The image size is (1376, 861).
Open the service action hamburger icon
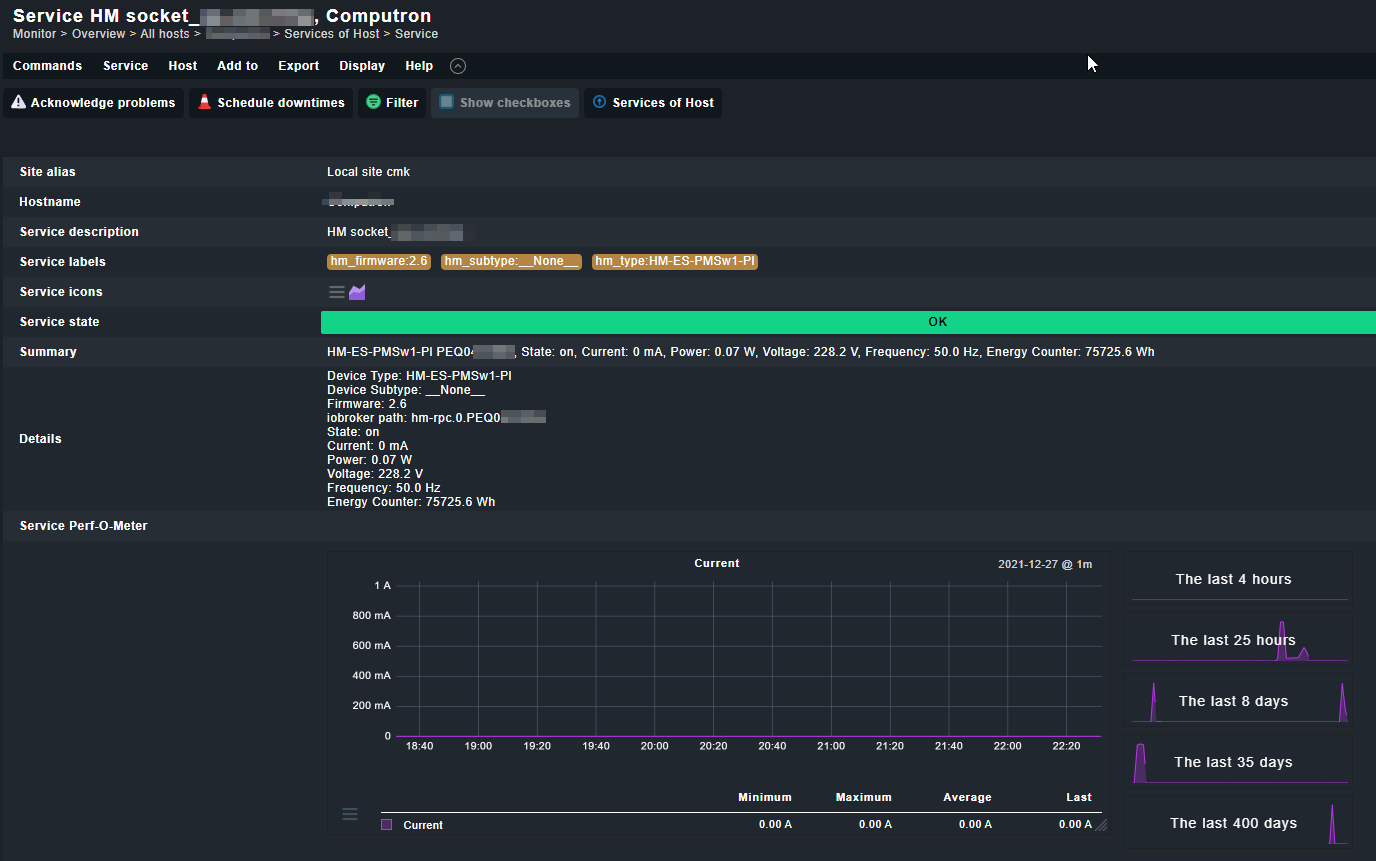pos(337,292)
